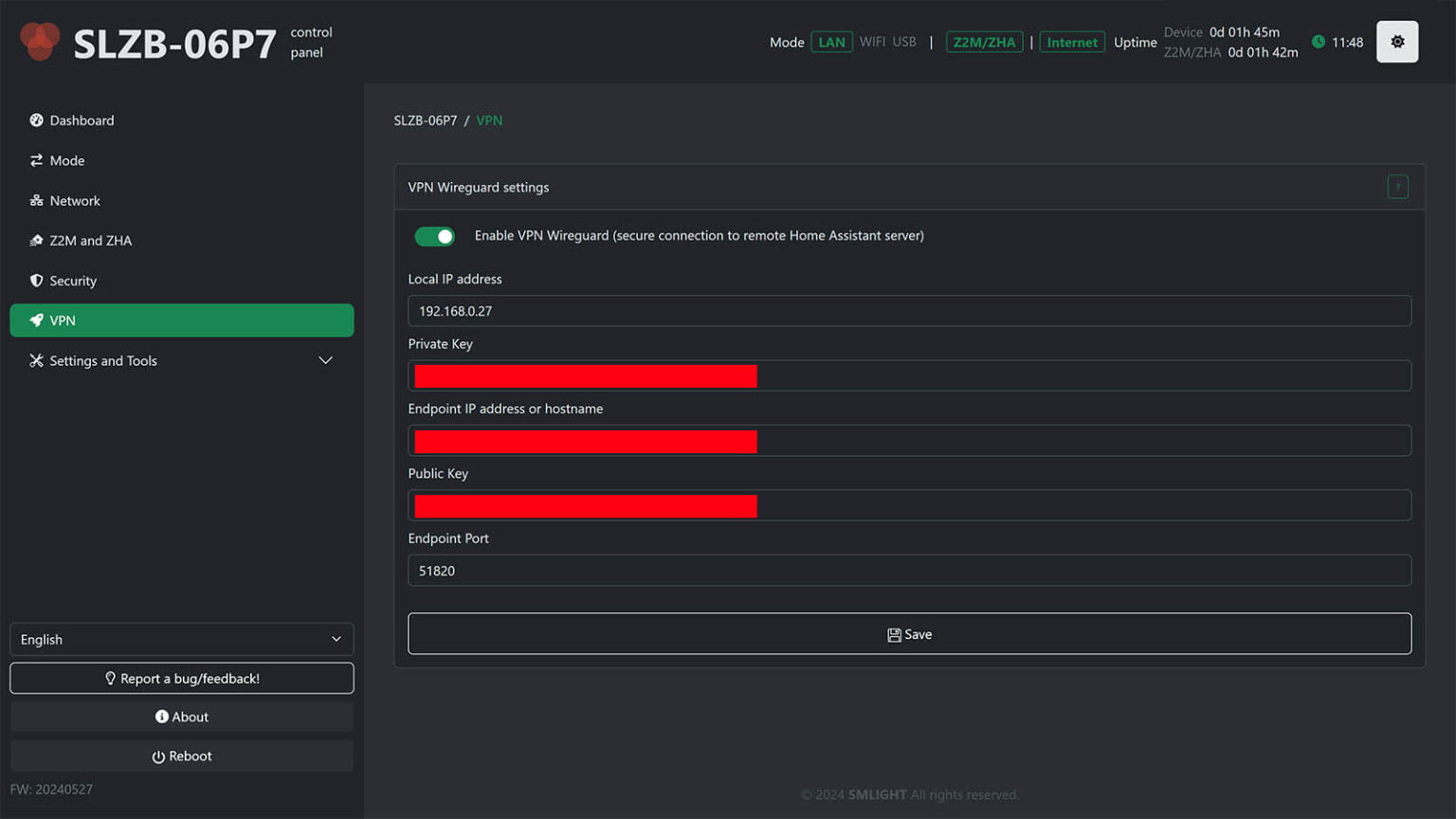Disable the VPN Wireguard toggle
Image resolution: width=1456 pixels, height=819 pixels.
pyautogui.click(x=435, y=236)
